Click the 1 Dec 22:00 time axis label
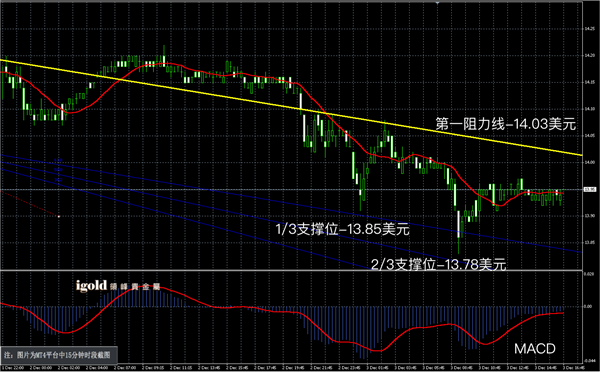600x372 pixels. pos(13,368)
